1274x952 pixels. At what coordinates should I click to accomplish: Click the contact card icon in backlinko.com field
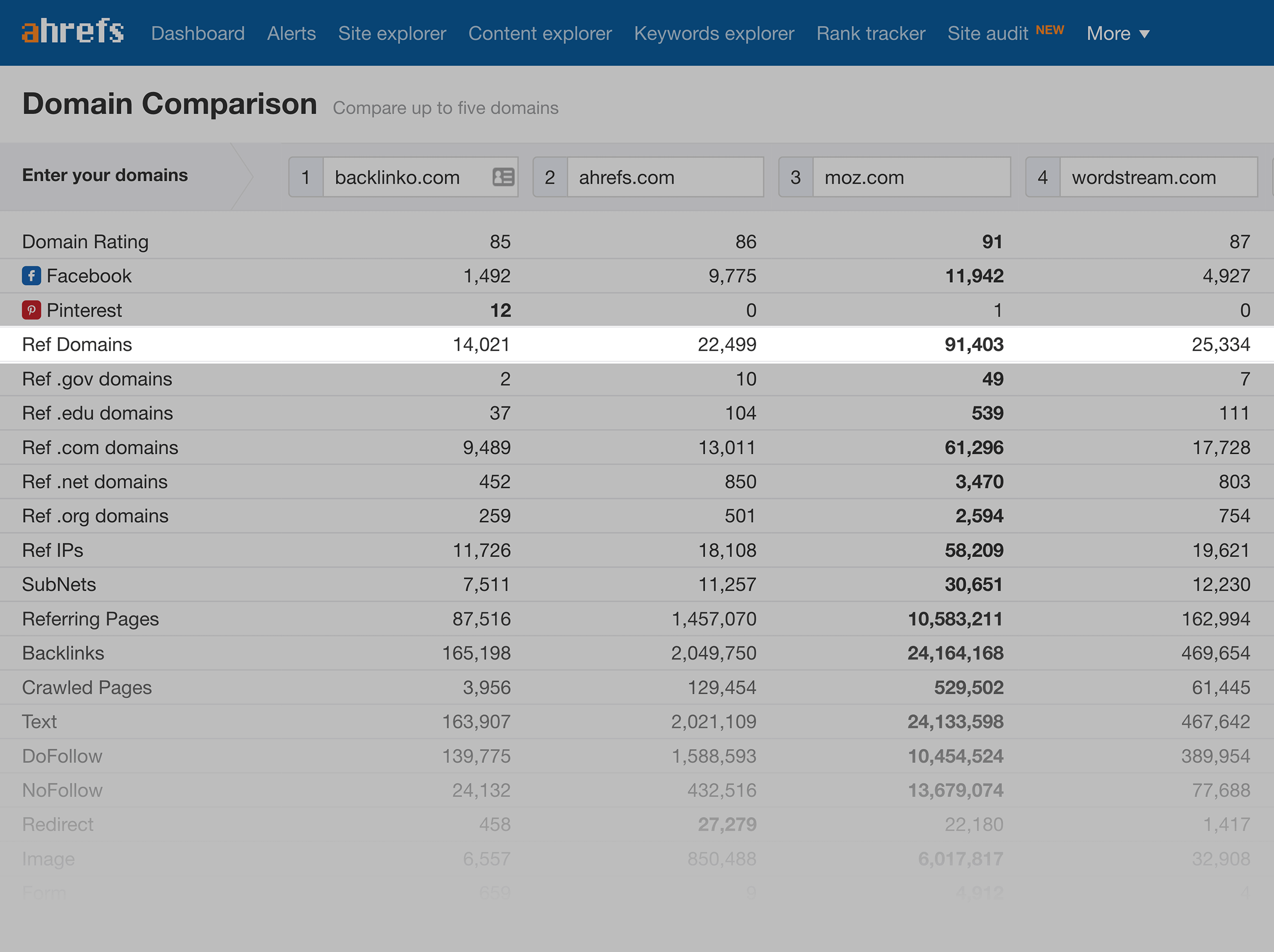tap(503, 177)
